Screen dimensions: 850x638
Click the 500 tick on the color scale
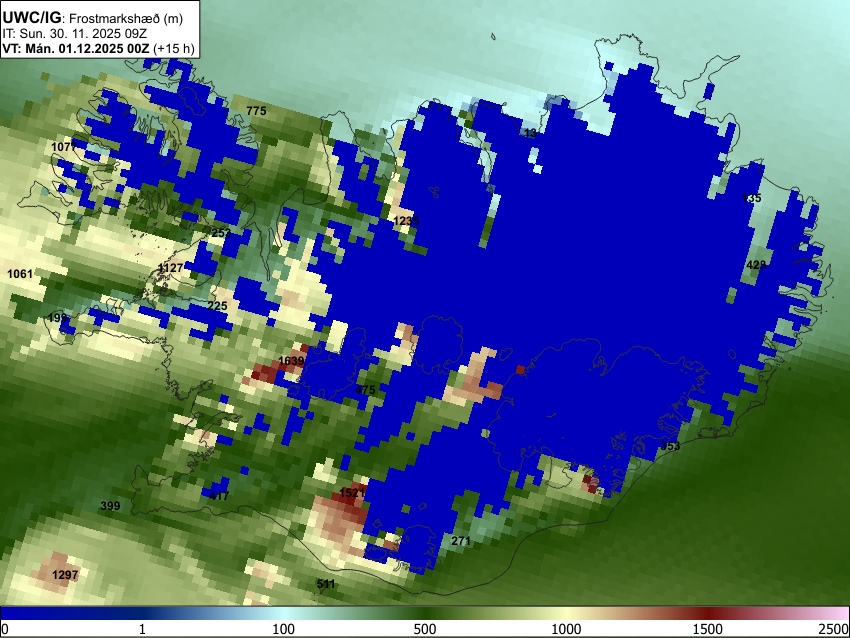pos(425,629)
